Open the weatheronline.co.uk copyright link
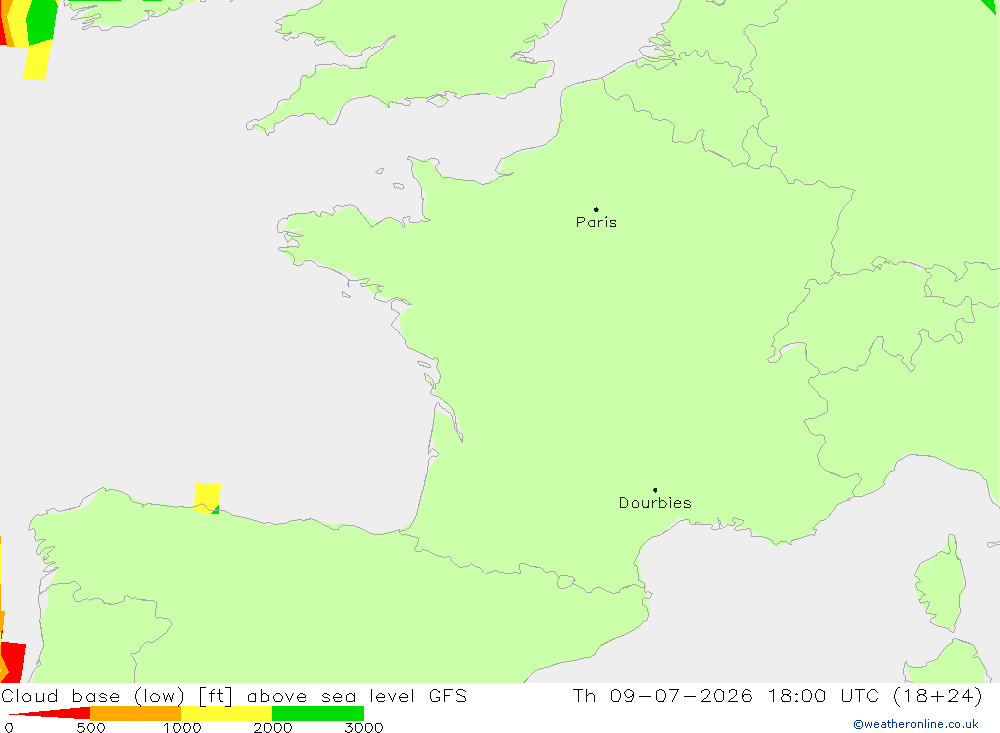Screen dimensions: 1000x733 coord(916,724)
